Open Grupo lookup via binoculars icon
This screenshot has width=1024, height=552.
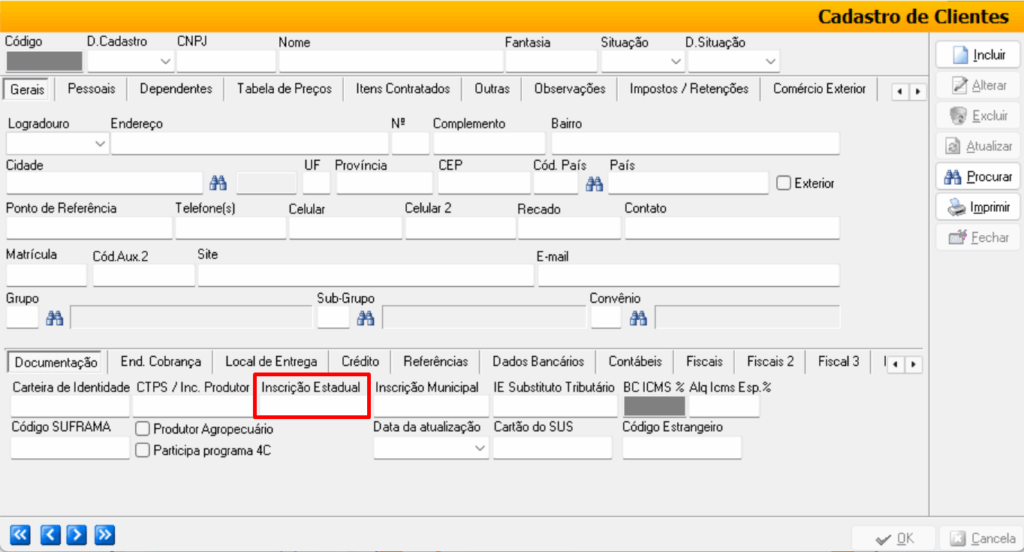(55, 318)
